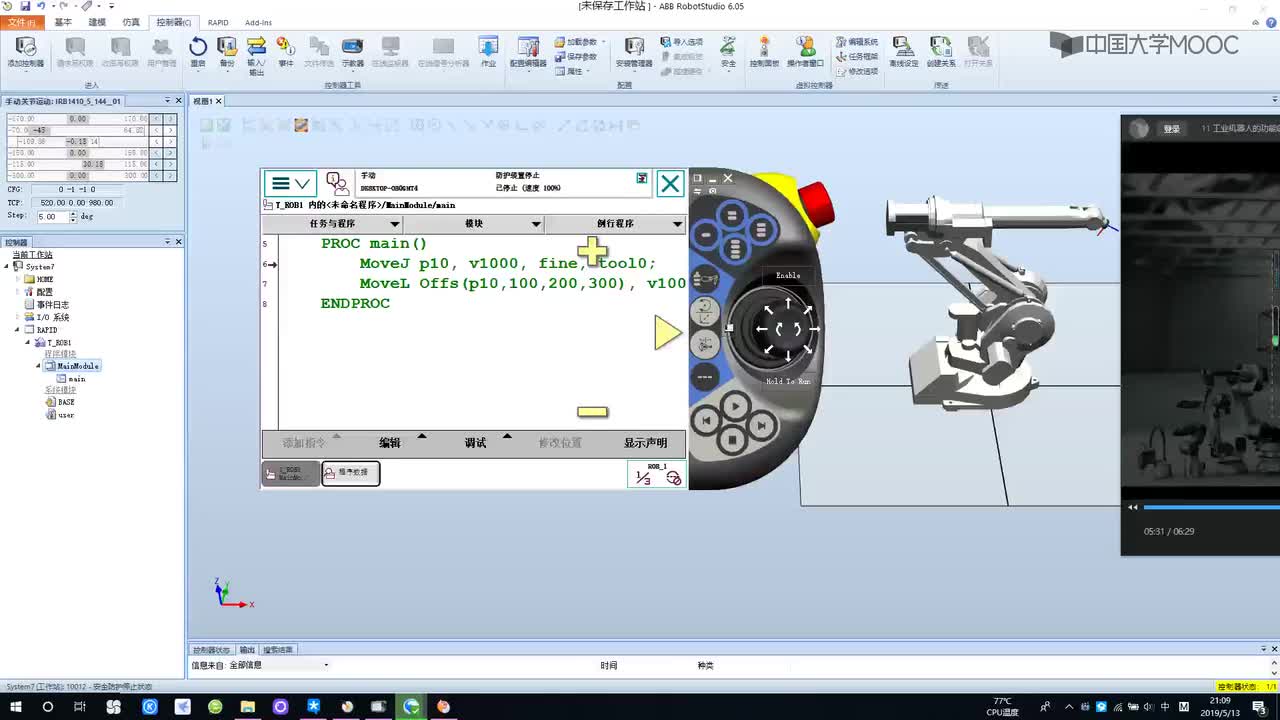The width and height of the screenshot is (1280, 720).
Task: Toggle Hold To Run on FlexPendant
Action: 788,381
